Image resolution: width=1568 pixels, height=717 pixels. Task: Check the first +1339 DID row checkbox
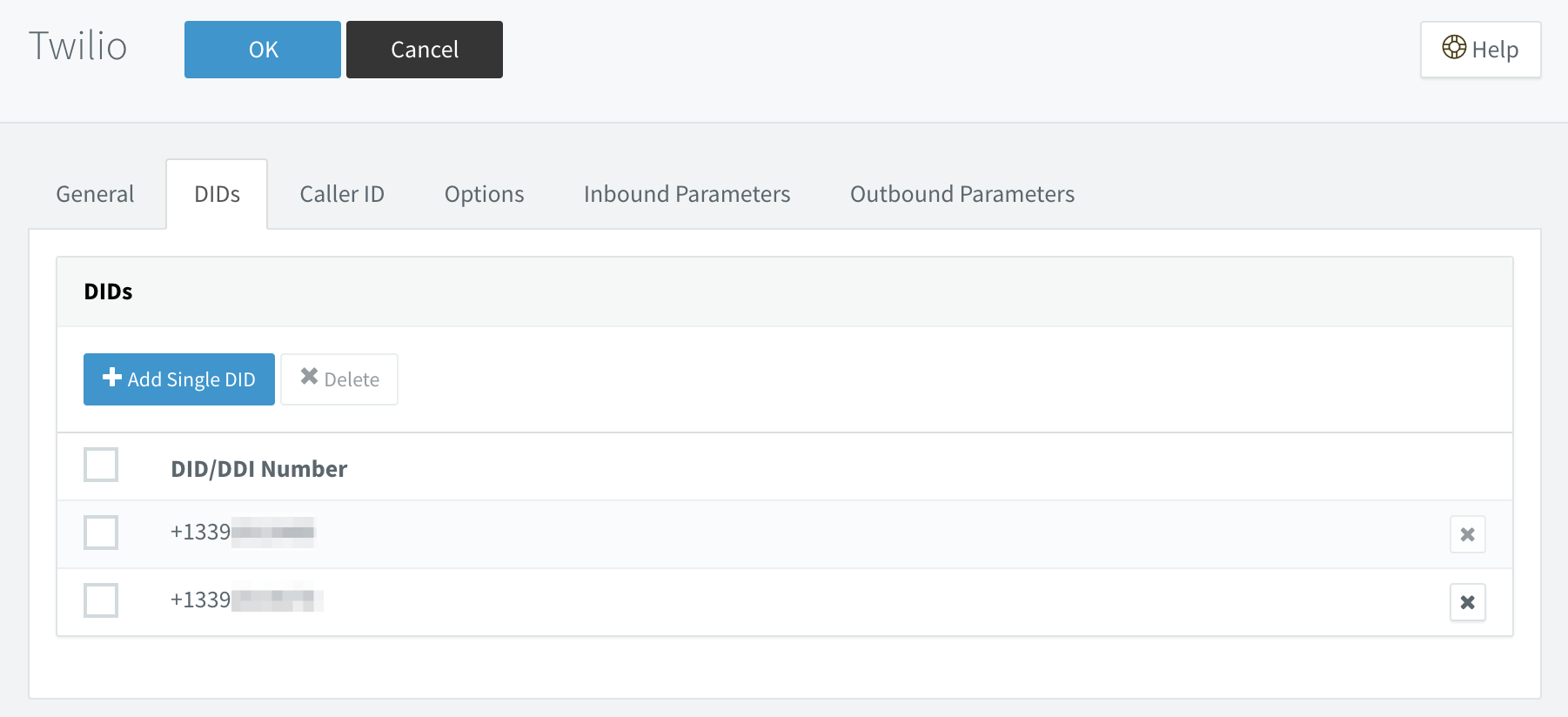101,533
